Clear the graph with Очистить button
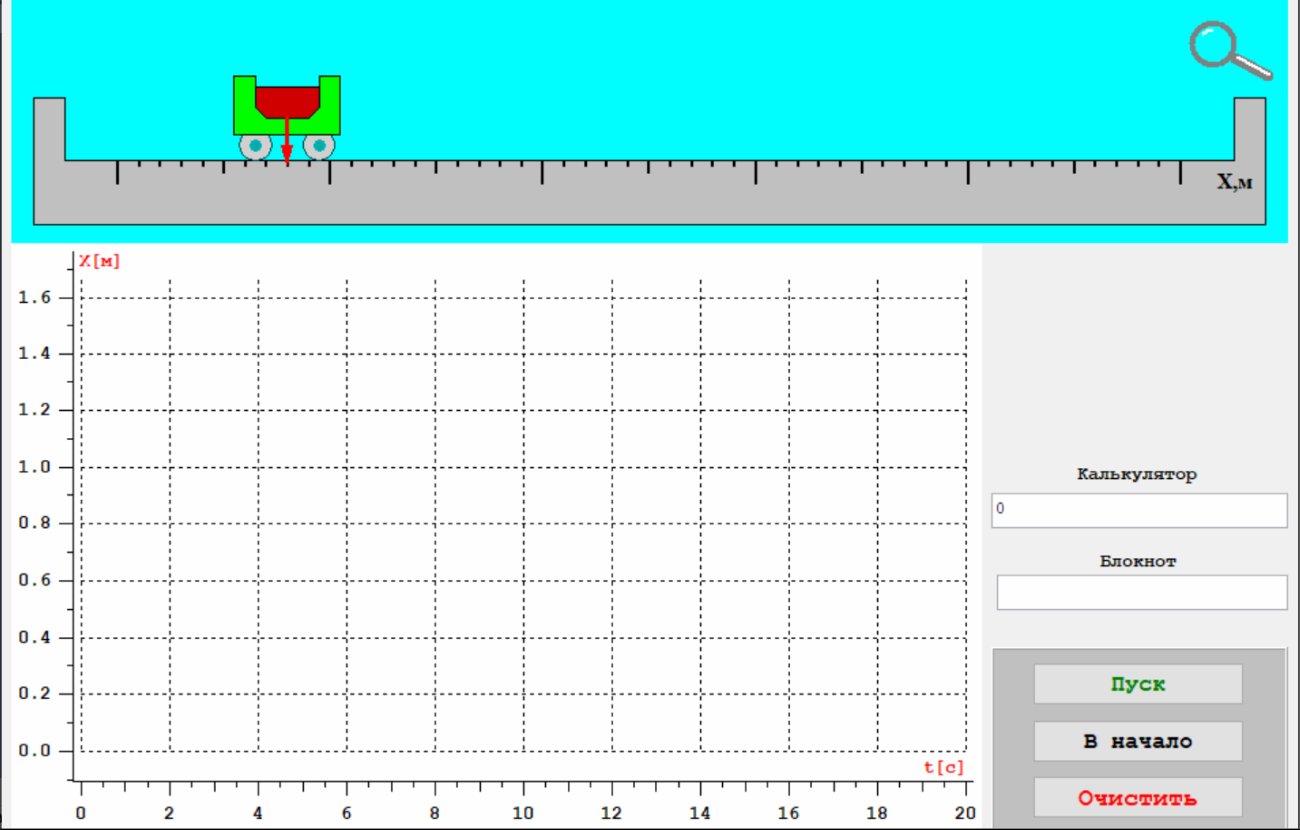The image size is (1300, 830). tap(1138, 798)
